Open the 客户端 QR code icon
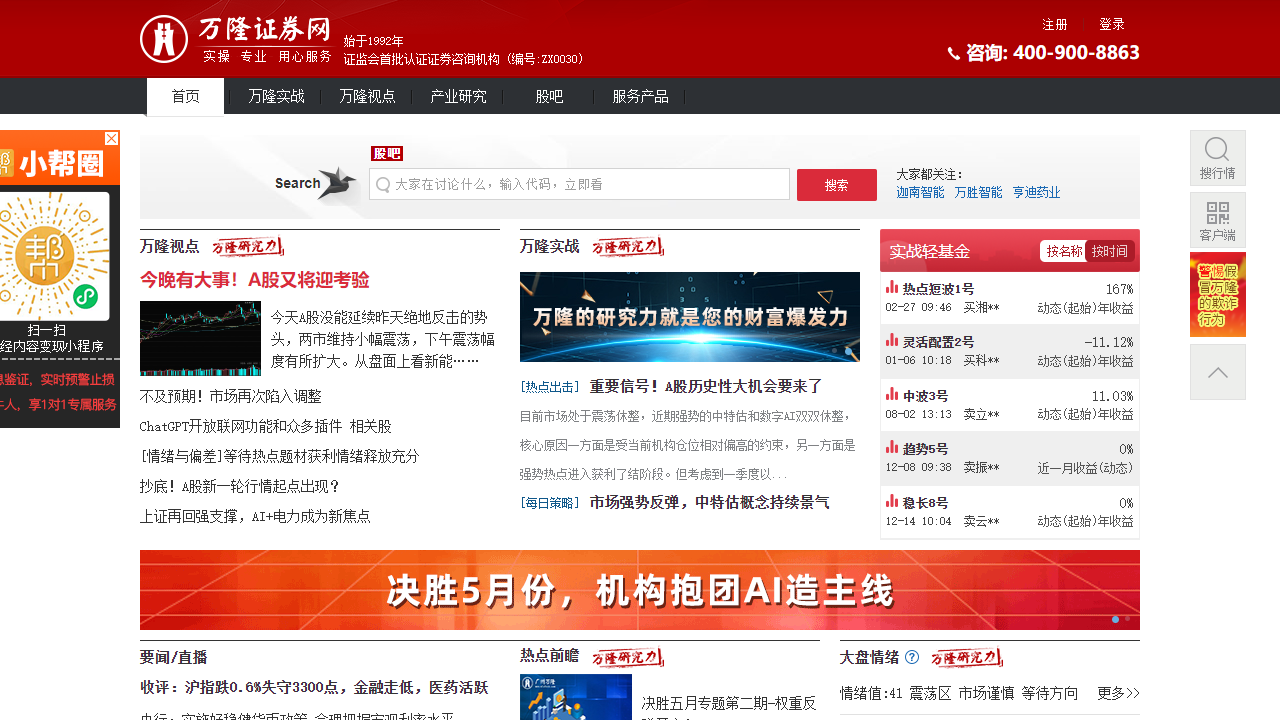This screenshot has height=720, width=1280. [x=1217, y=220]
